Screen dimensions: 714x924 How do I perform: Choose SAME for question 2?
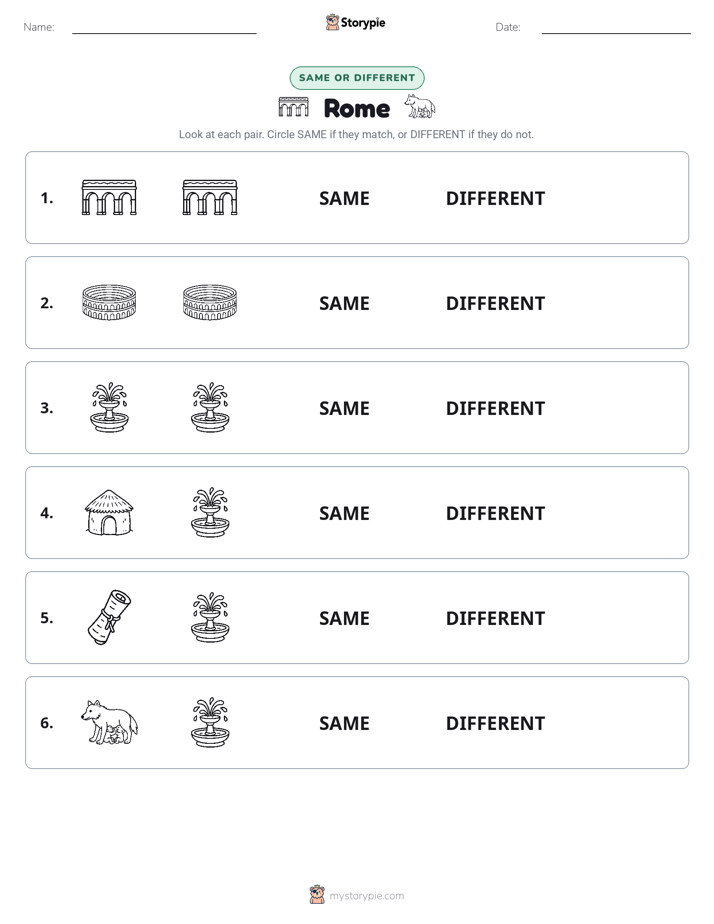[x=344, y=303]
